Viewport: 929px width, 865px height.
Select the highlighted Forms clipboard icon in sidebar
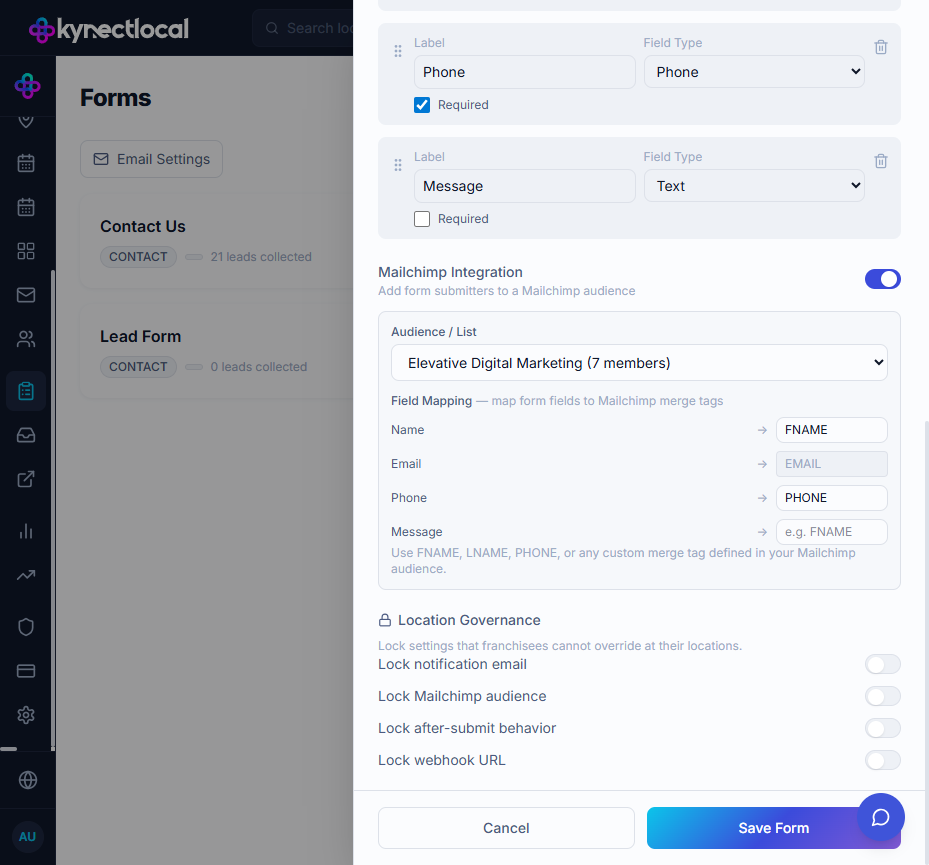tap(26, 391)
